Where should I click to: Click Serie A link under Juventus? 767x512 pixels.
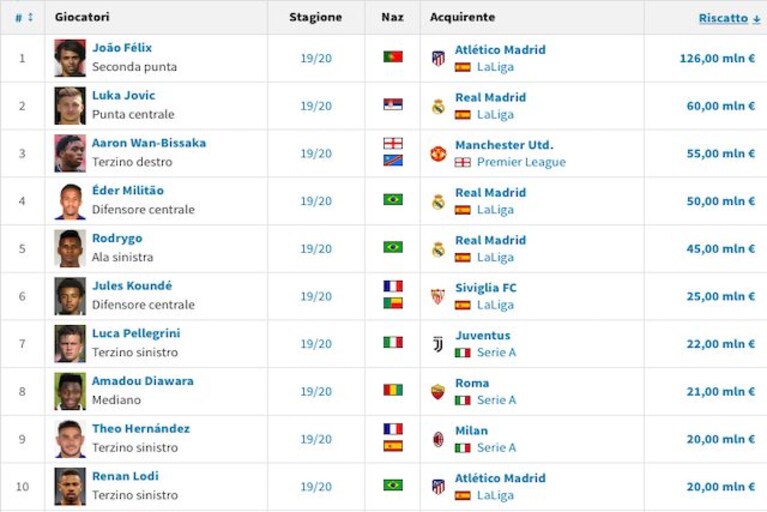point(496,352)
